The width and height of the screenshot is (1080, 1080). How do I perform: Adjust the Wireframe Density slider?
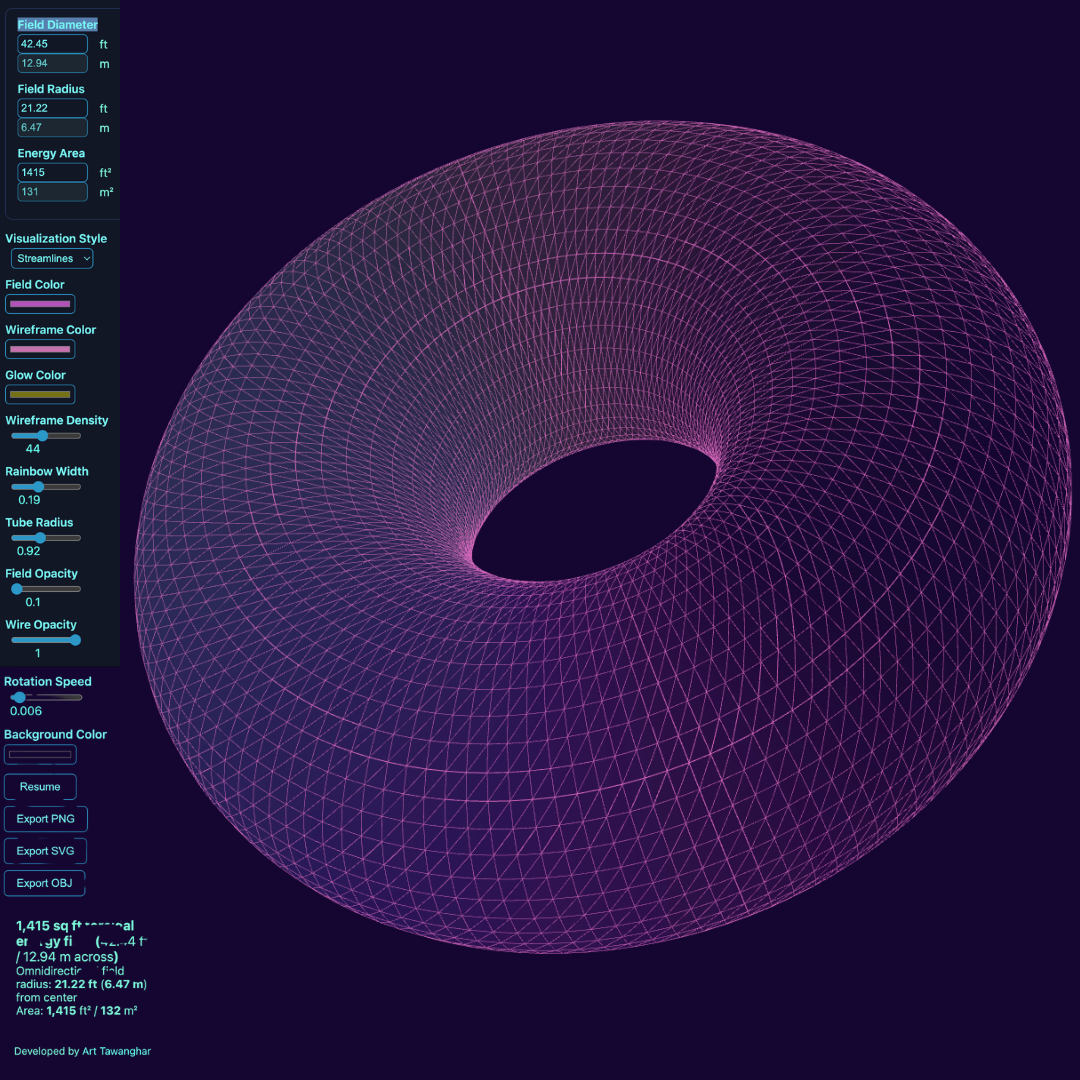coord(43,435)
